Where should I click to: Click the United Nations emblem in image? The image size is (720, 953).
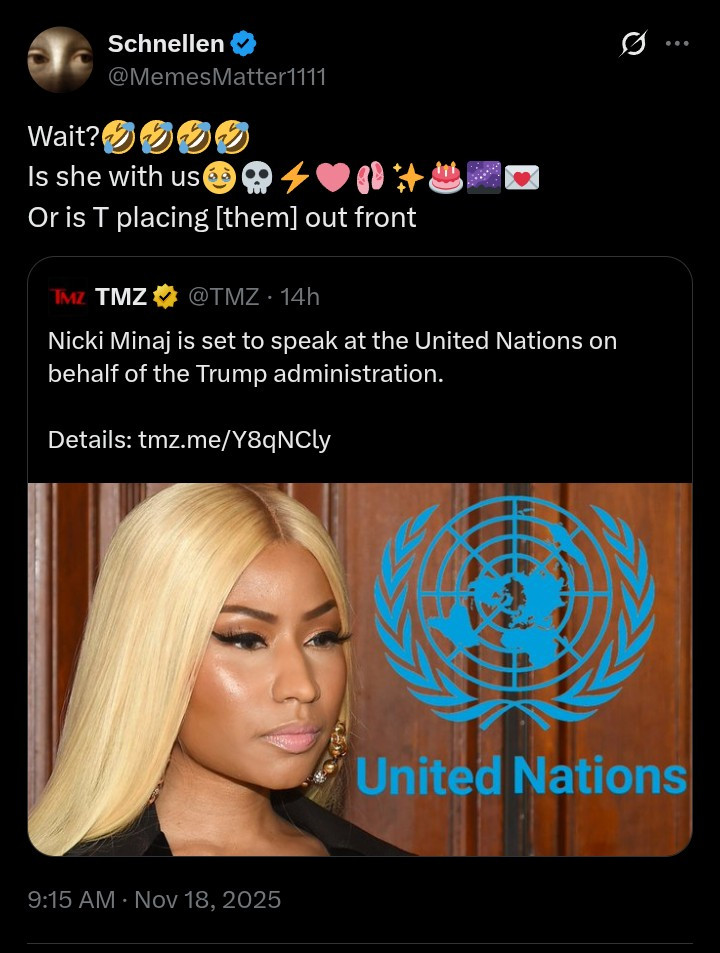tap(514, 613)
